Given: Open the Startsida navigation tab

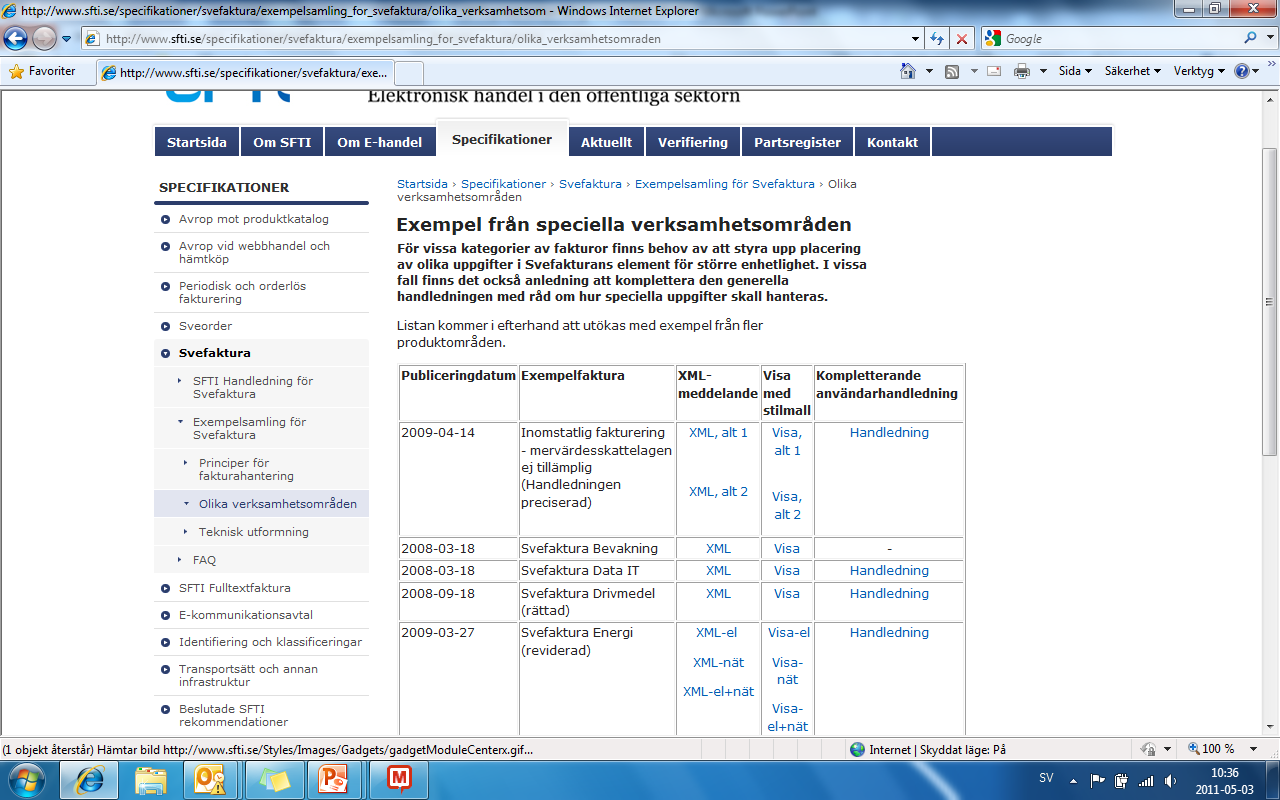Looking at the screenshot, I should click(197, 142).
